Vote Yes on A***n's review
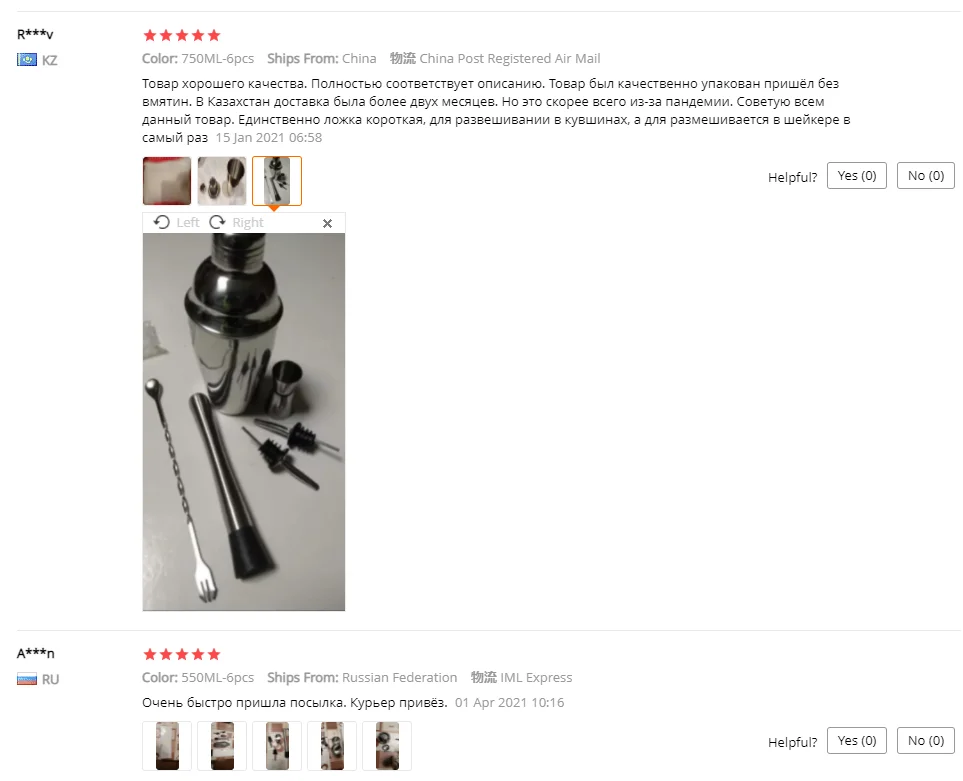This screenshot has width=963, height=781. point(857,740)
